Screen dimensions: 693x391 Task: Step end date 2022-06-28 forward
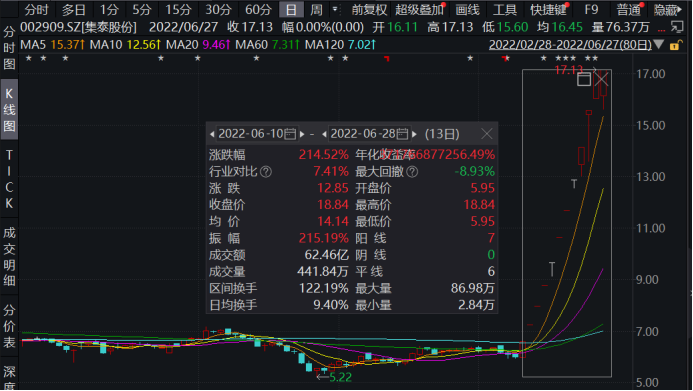click(x=414, y=134)
